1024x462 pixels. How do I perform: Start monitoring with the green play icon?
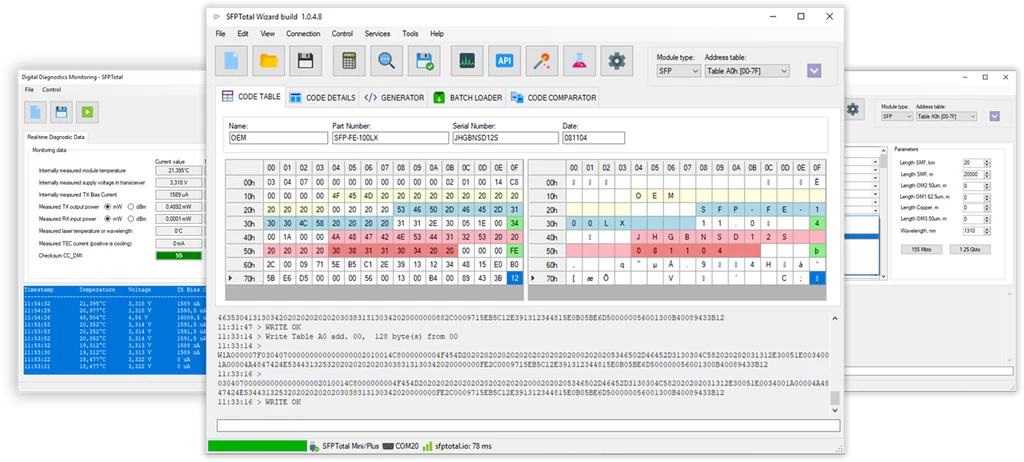click(87, 112)
